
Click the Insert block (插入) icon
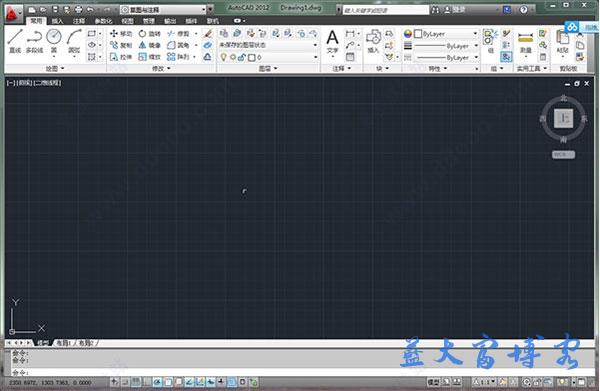coord(373,41)
